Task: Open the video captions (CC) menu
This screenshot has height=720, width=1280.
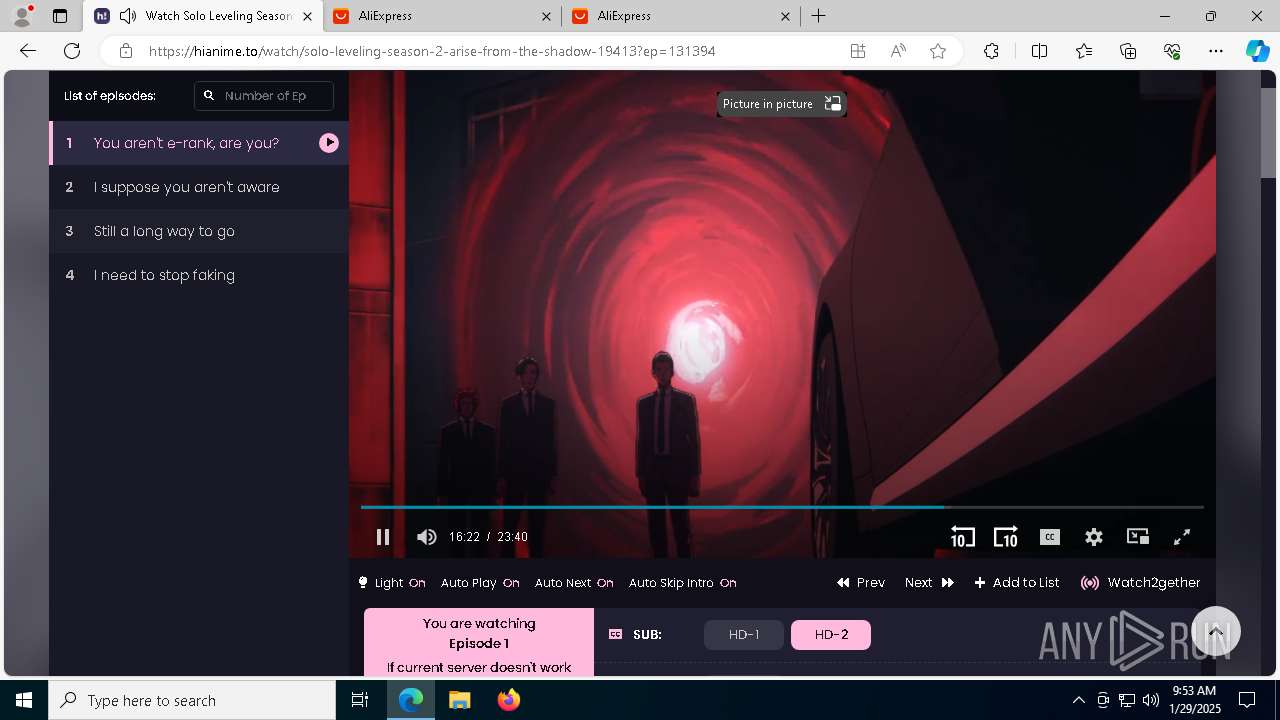Action: [x=1050, y=537]
